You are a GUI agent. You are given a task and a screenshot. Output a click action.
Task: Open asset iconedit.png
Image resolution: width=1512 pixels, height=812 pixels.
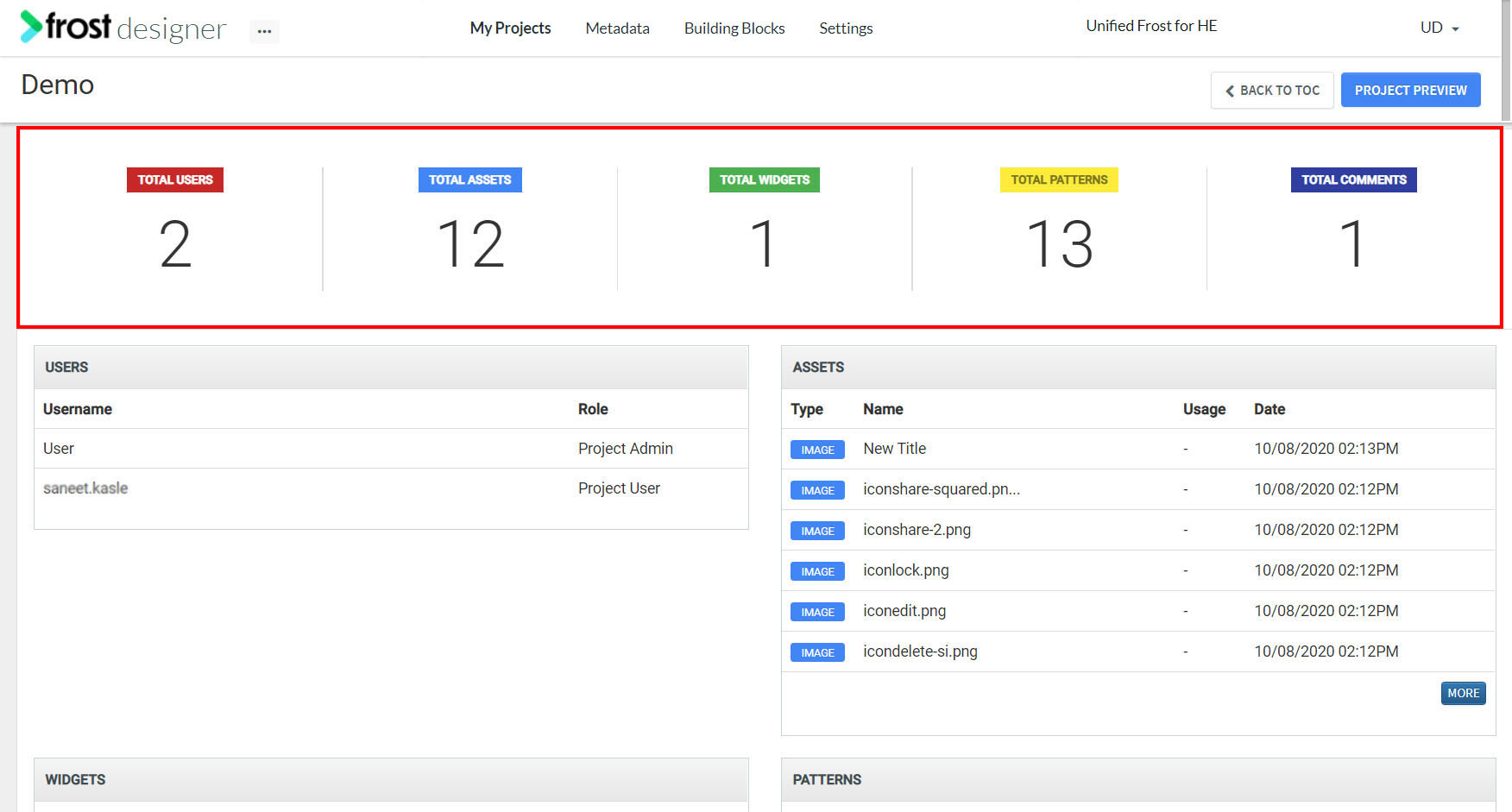tap(904, 611)
